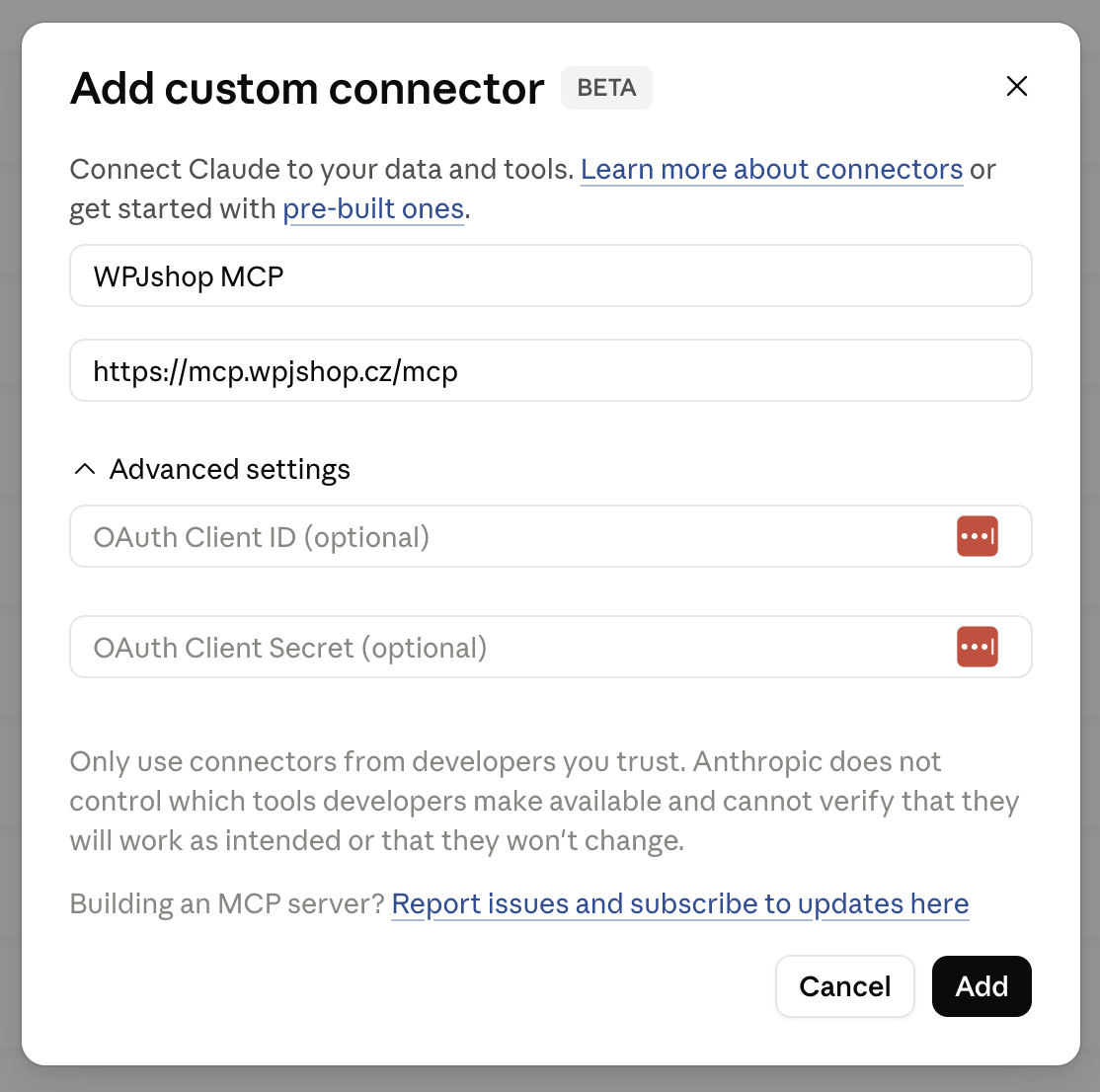Focus the connector name field WPJshop MCP
Viewport: 1100px width, 1092px height.
pyautogui.click(x=551, y=275)
